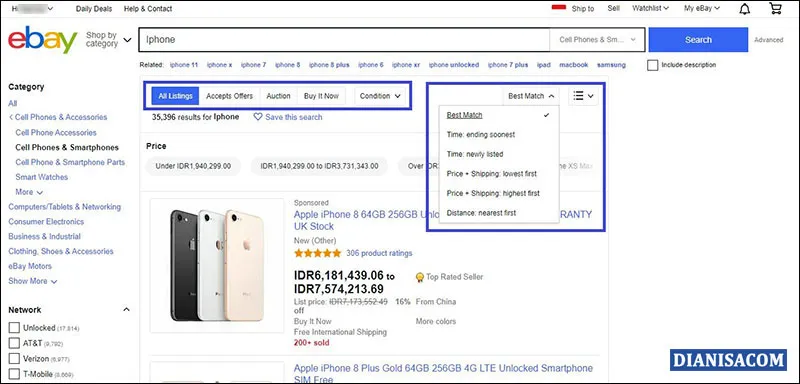
Task: Open Daily Deals link
Action: (x=93, y=9)
